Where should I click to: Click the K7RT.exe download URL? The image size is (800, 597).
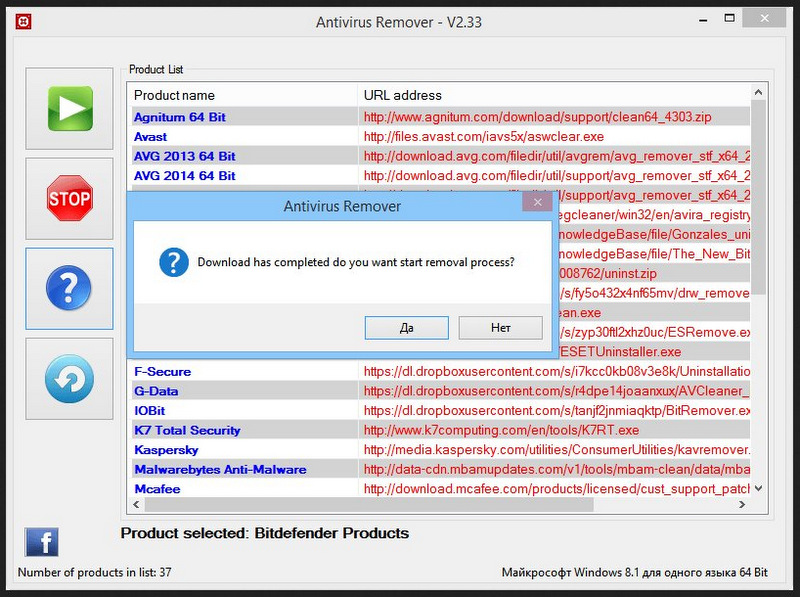(x=501, y=430)
